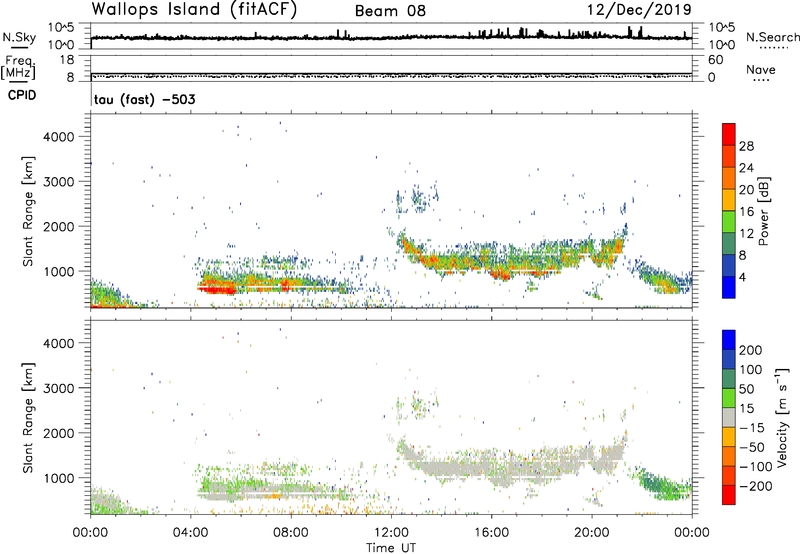
Task: Click the "200" value on velocity color bar
Action: [751, 350]
